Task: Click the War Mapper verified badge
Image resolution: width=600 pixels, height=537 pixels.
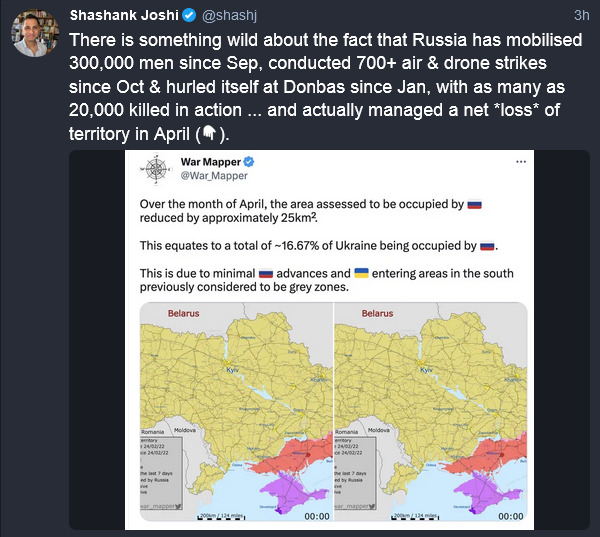Action: point(250,161)
